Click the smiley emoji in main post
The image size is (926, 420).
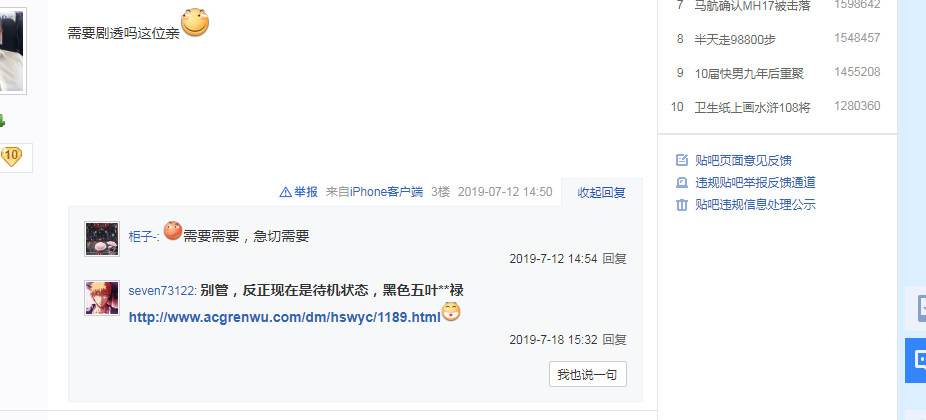195,23
